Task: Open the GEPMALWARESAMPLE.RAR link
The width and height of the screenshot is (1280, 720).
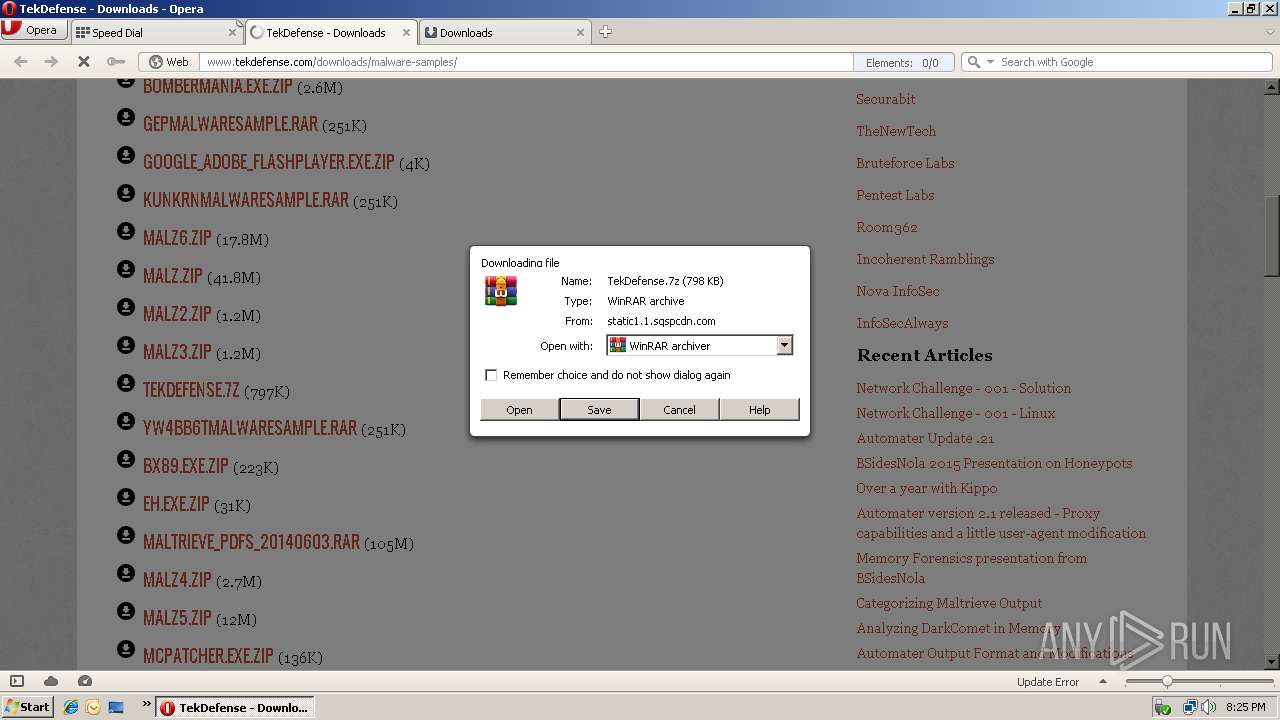Action: pyautogui.click(x=230, y=125)
